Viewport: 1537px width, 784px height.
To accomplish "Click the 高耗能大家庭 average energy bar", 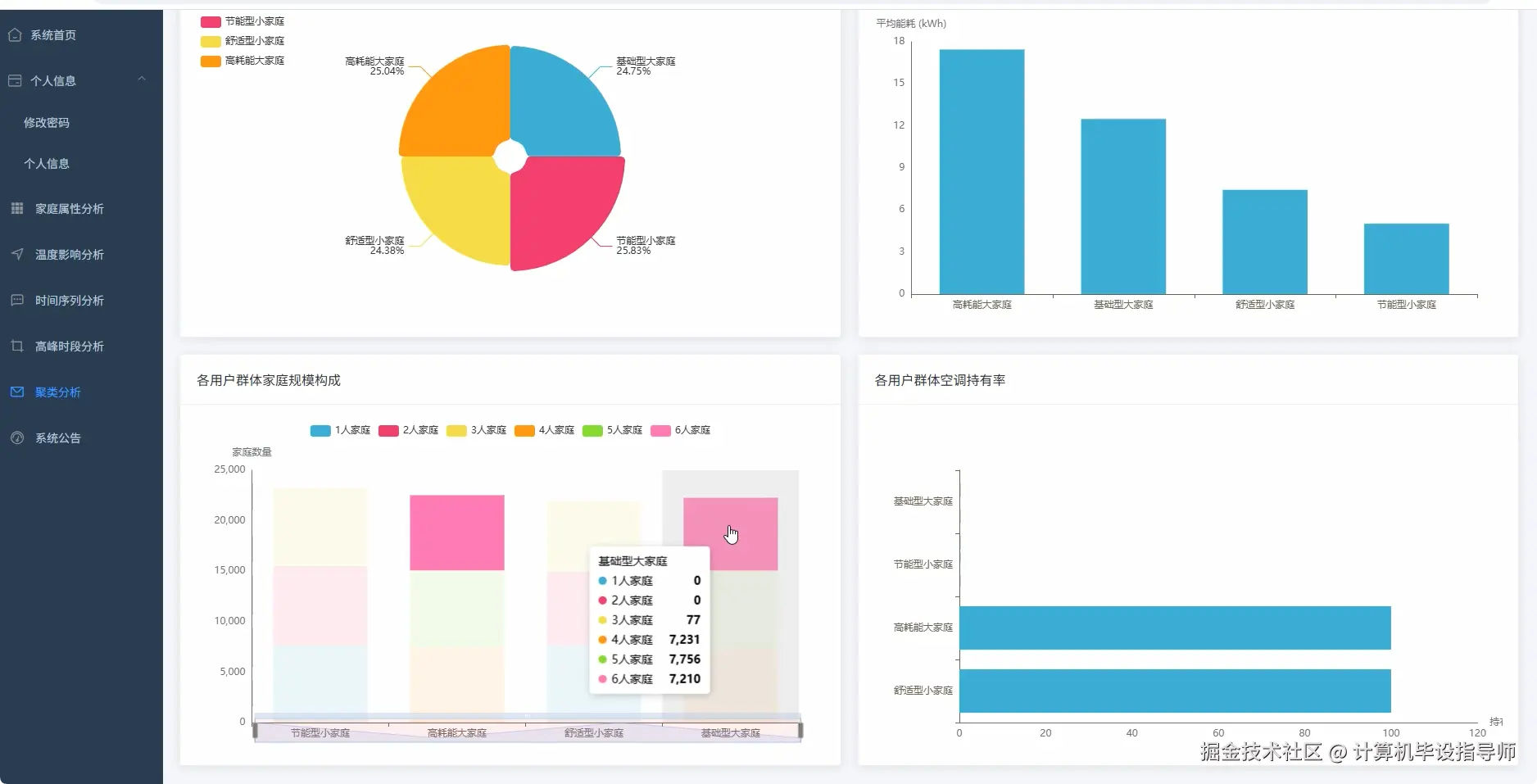I will (x=982, y=172).
